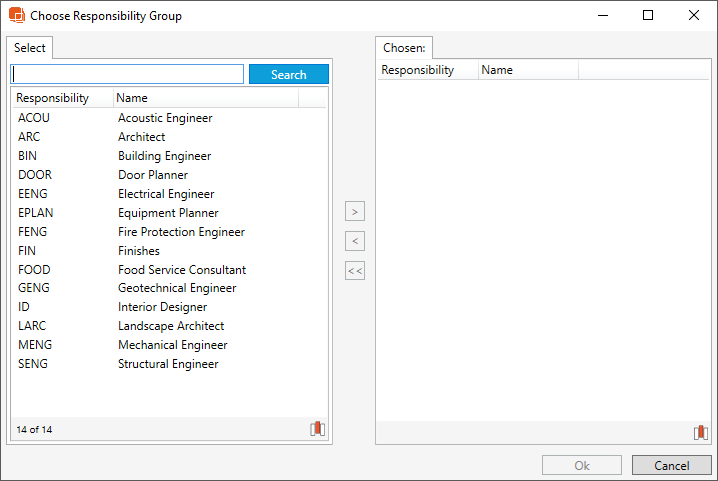Select the ARC Architect entry
The height and width of the screenshot is (481, 718).
(141, 137)
